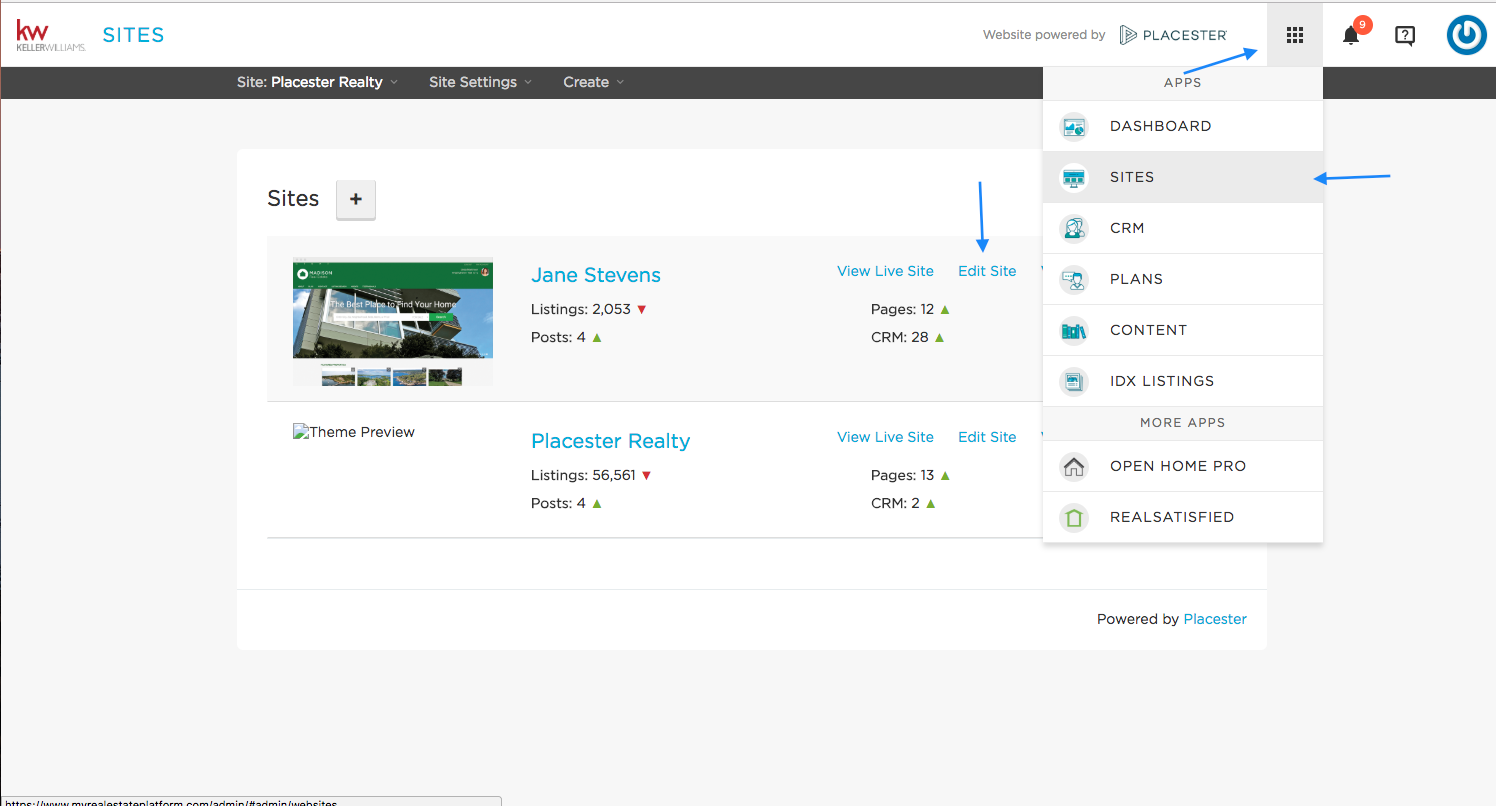View Live Site for Placester Realty

885,437
